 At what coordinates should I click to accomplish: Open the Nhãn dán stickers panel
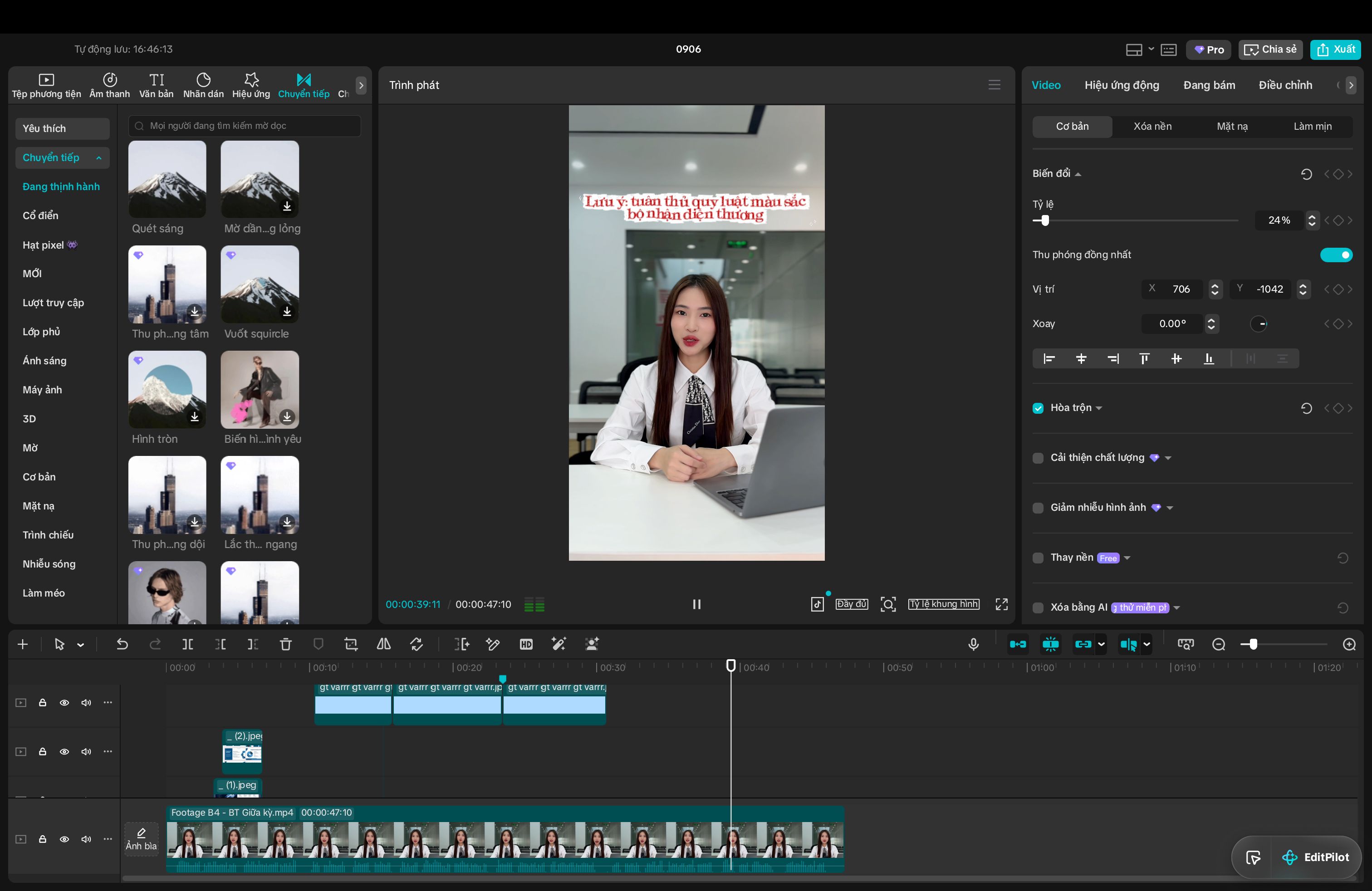pos(204,86)
